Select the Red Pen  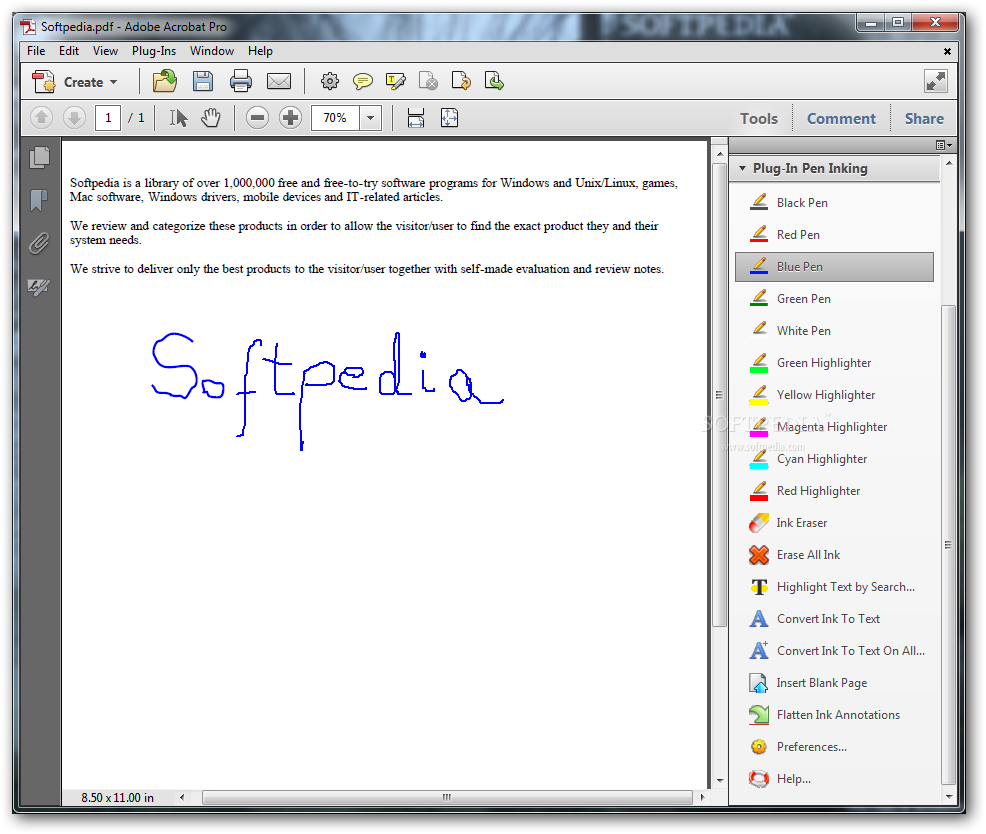click(834, 235)
